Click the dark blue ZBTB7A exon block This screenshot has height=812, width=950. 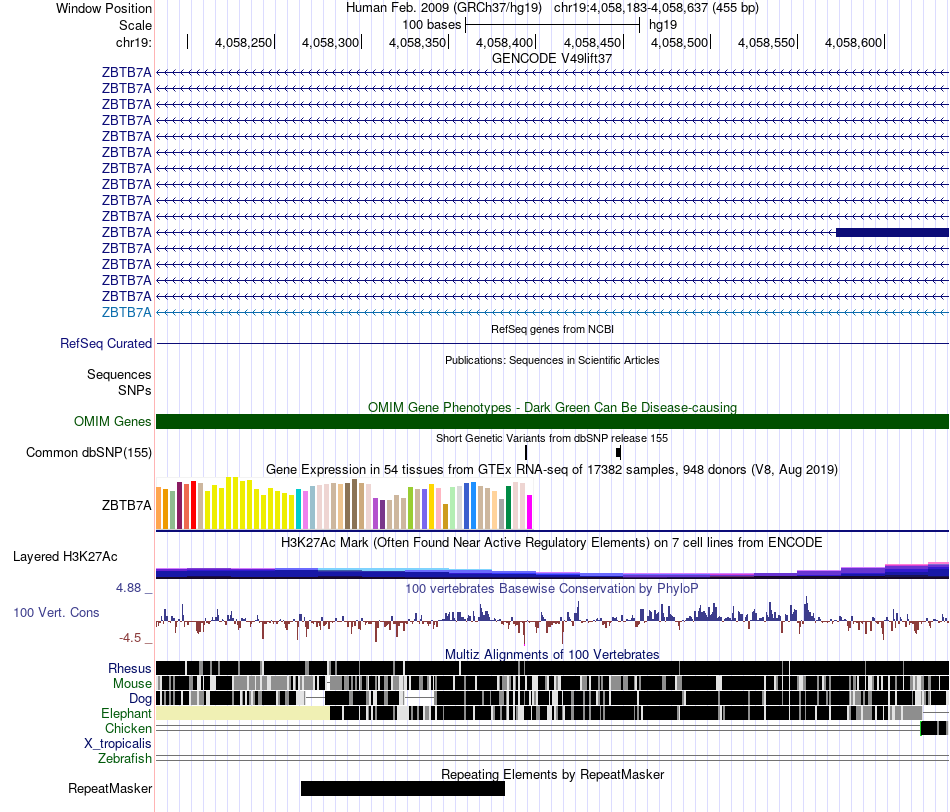click(892, 232)
